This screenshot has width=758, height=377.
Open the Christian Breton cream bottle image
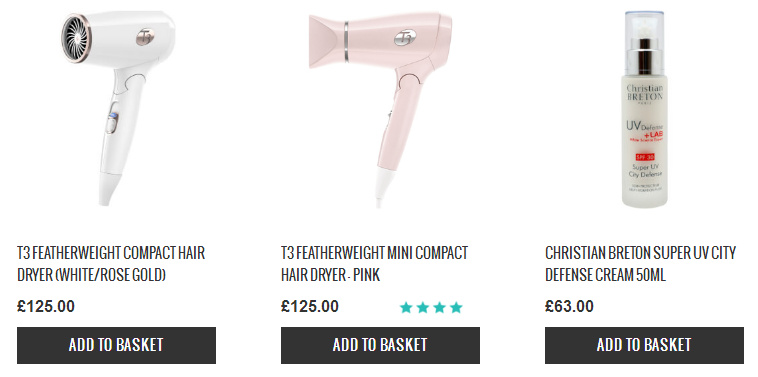(x=644, y=109)
